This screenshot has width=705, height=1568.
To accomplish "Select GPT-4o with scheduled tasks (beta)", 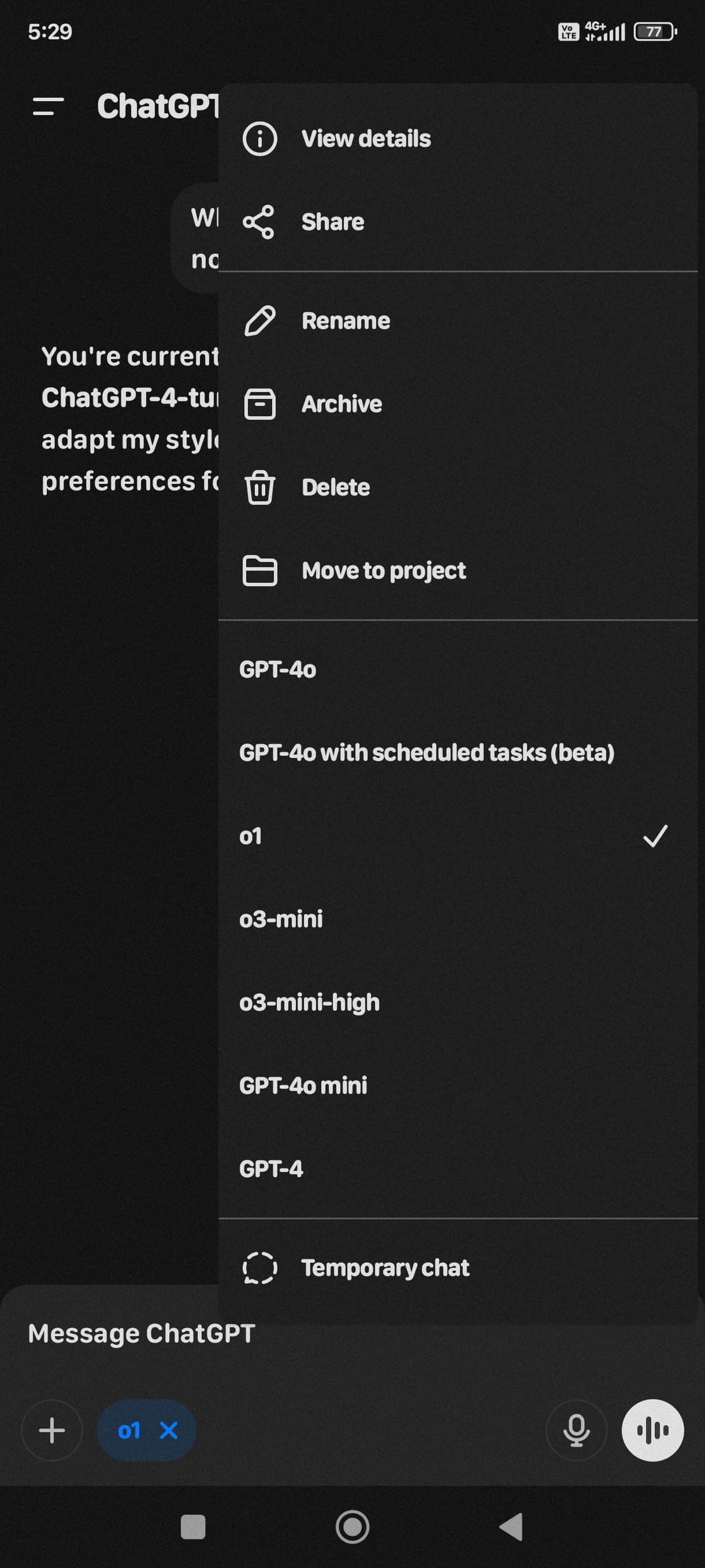I will point(458,753).
